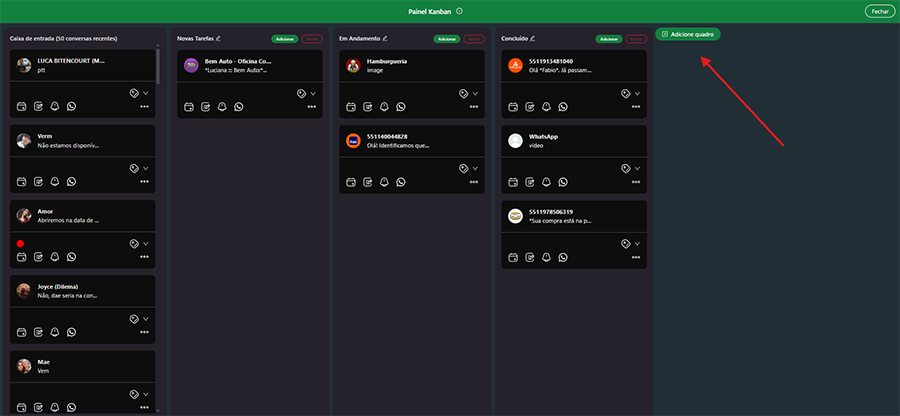This screenshot has height=416, width=900.
Task: Click the WhatsApp icon on the Hamburgueria card
Action: pos(401,106)
